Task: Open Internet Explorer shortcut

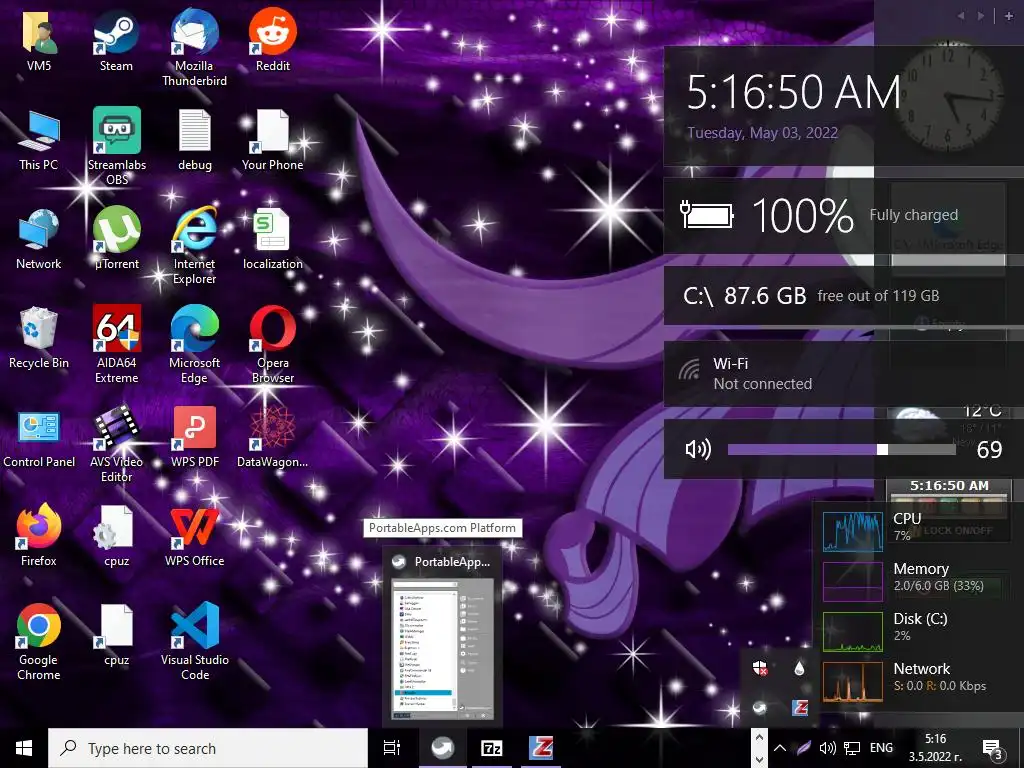Action: (194, 246)
